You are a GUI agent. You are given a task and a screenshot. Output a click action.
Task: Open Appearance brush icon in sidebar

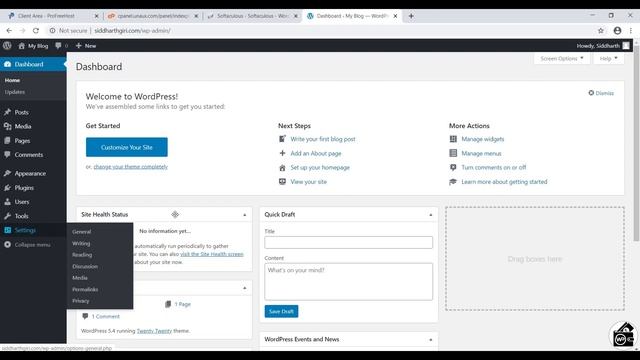(x=7, y=173)
